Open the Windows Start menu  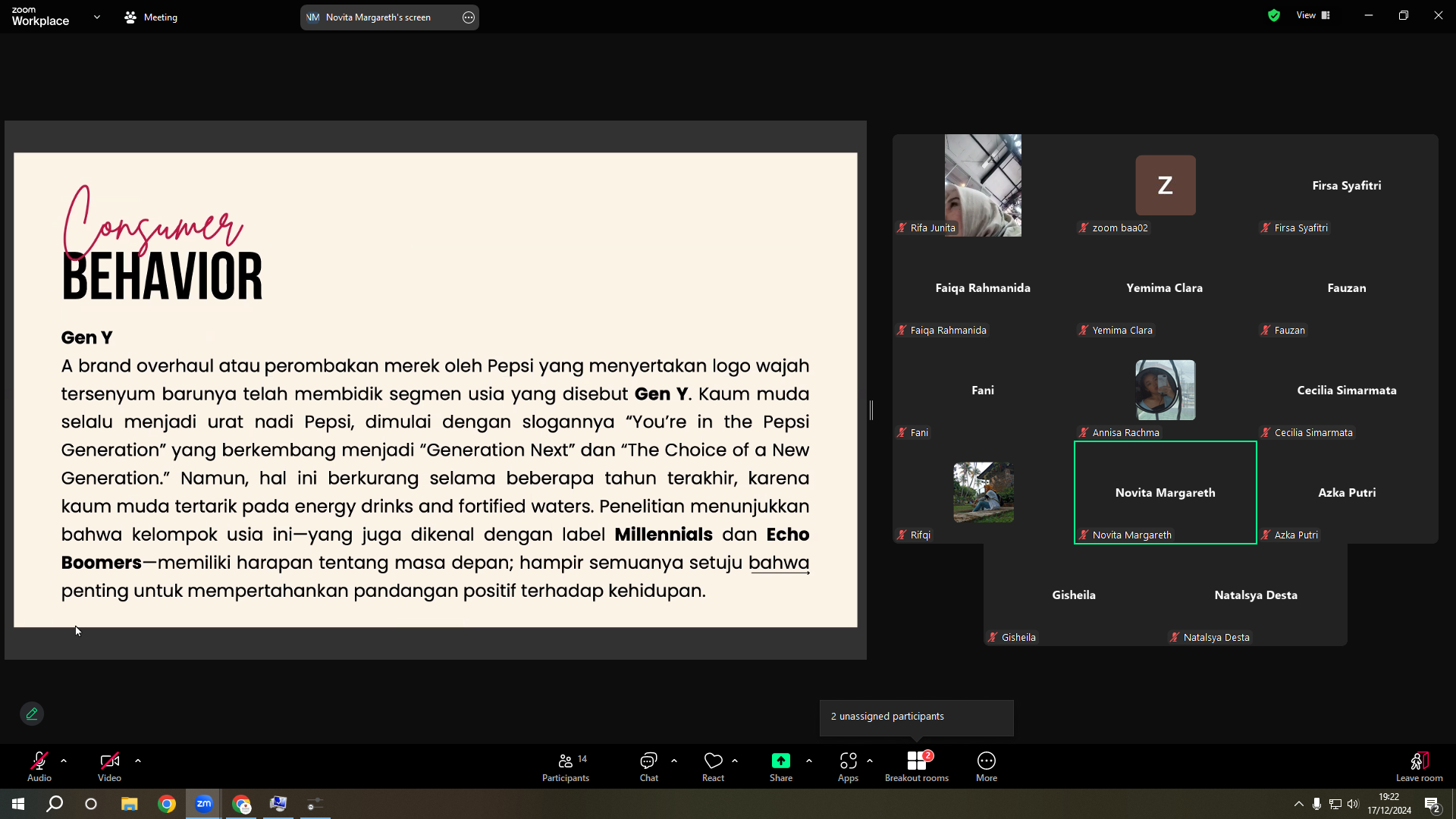pyautogui.click(x=18, y=804)
